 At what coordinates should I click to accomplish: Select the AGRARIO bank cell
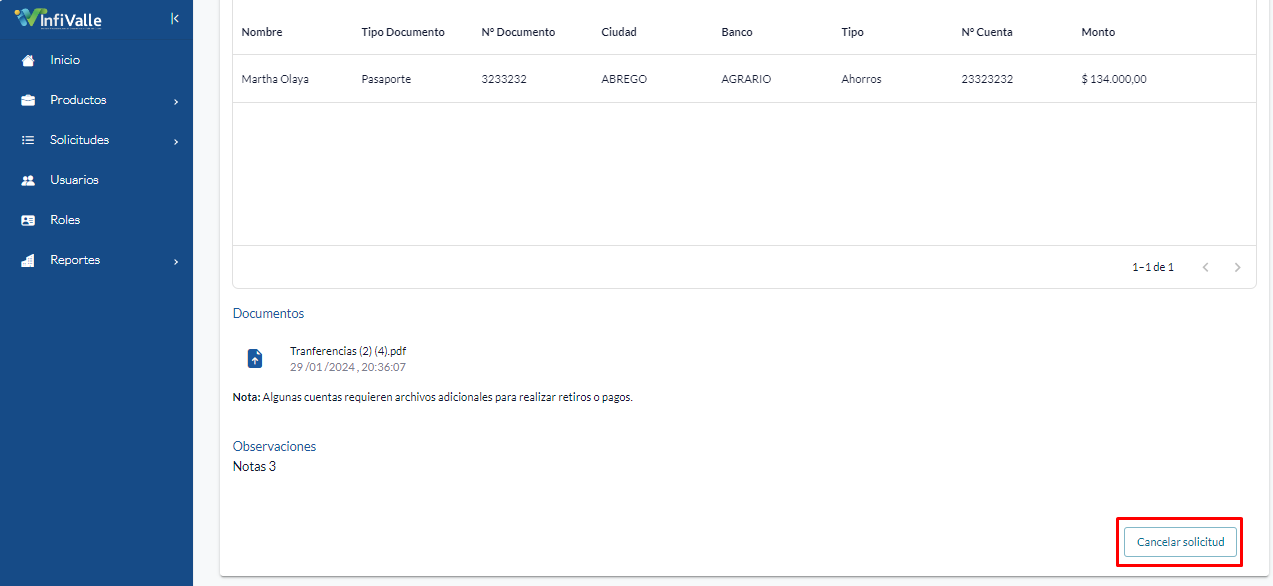click(746, 79)
